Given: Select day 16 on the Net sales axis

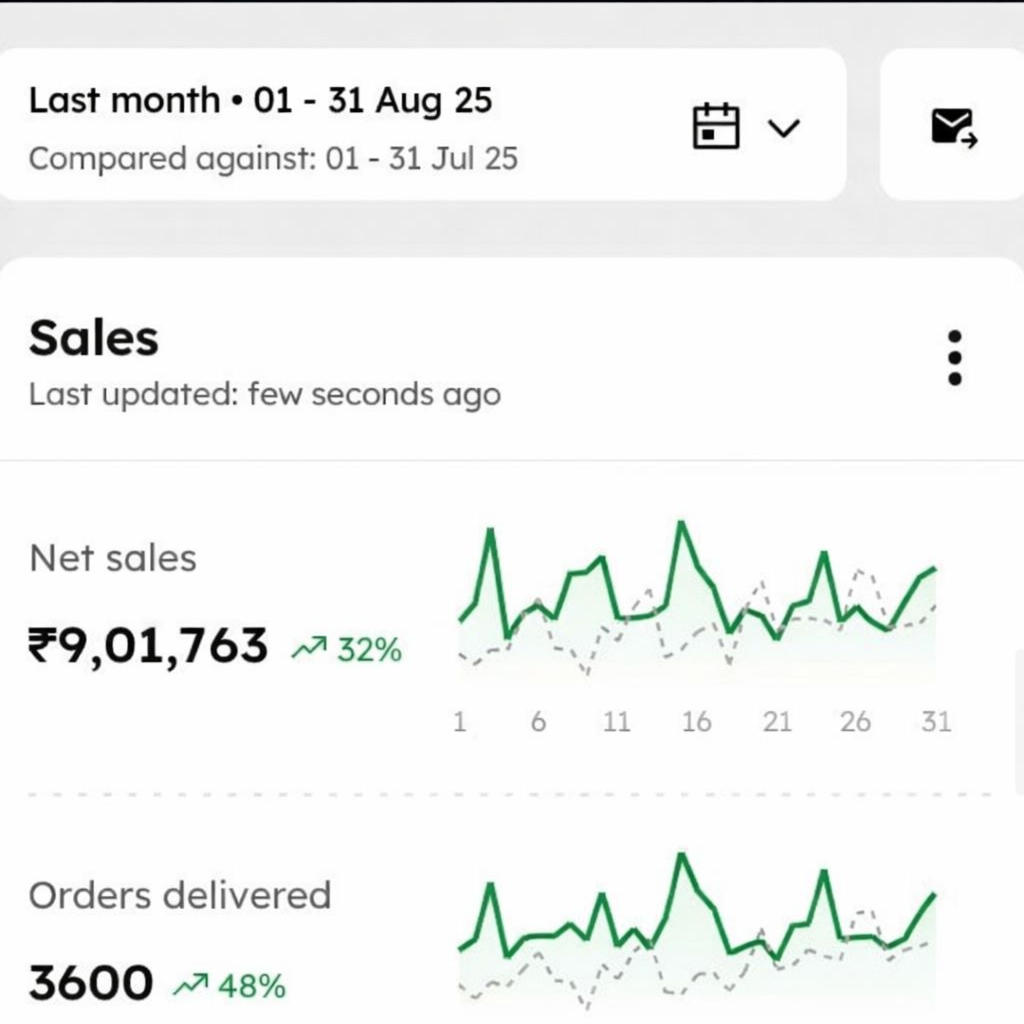Looking at the screenshot, I should (x=696, y=722).
